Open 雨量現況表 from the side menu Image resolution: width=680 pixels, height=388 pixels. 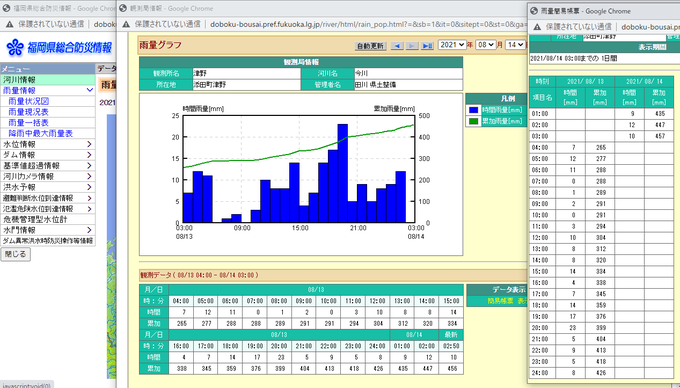29,112
